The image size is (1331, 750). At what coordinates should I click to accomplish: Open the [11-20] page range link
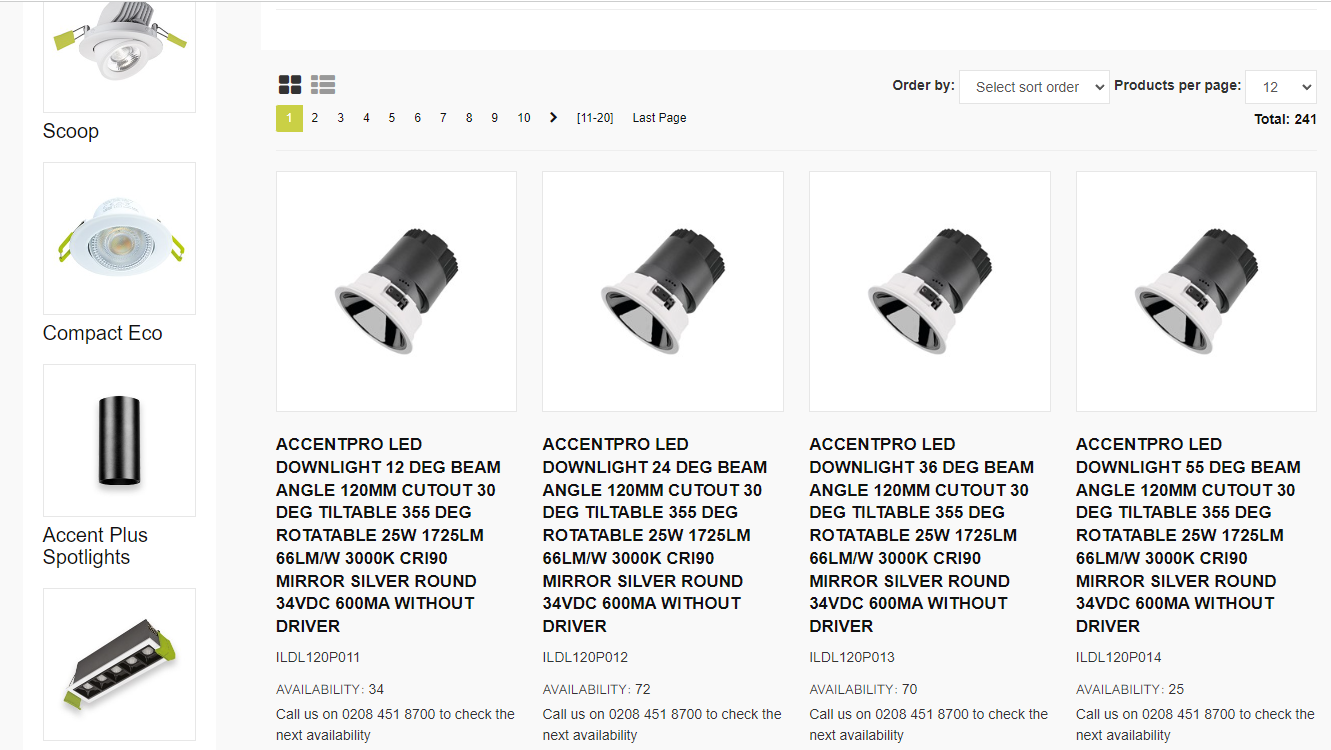point(595,118)
